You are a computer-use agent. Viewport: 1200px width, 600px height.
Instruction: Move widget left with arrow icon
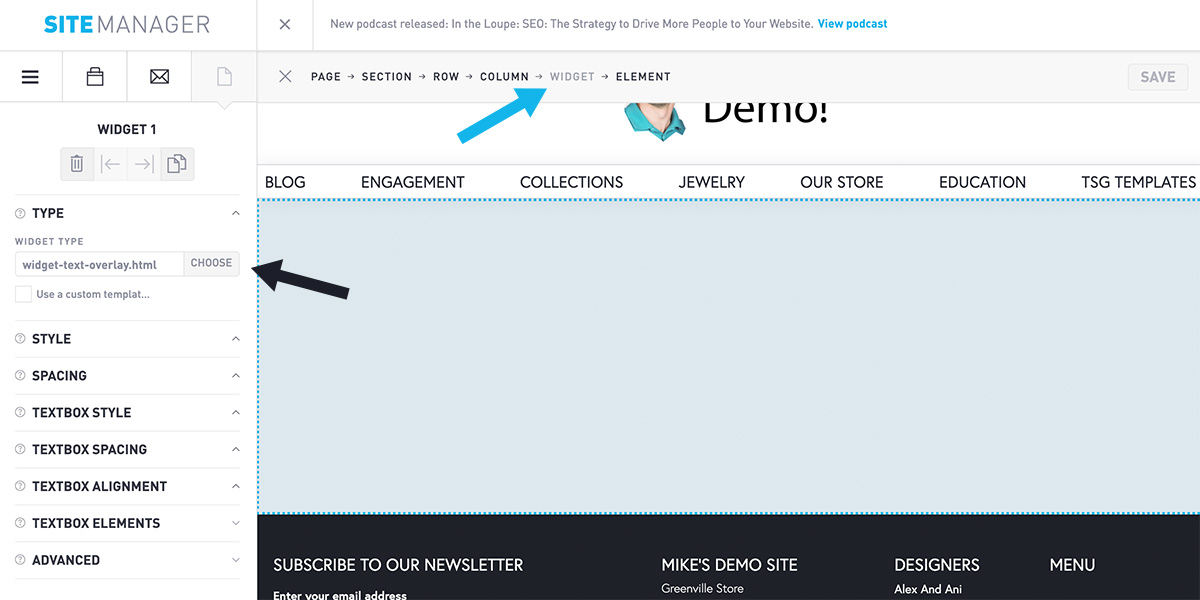click(111, 164)
